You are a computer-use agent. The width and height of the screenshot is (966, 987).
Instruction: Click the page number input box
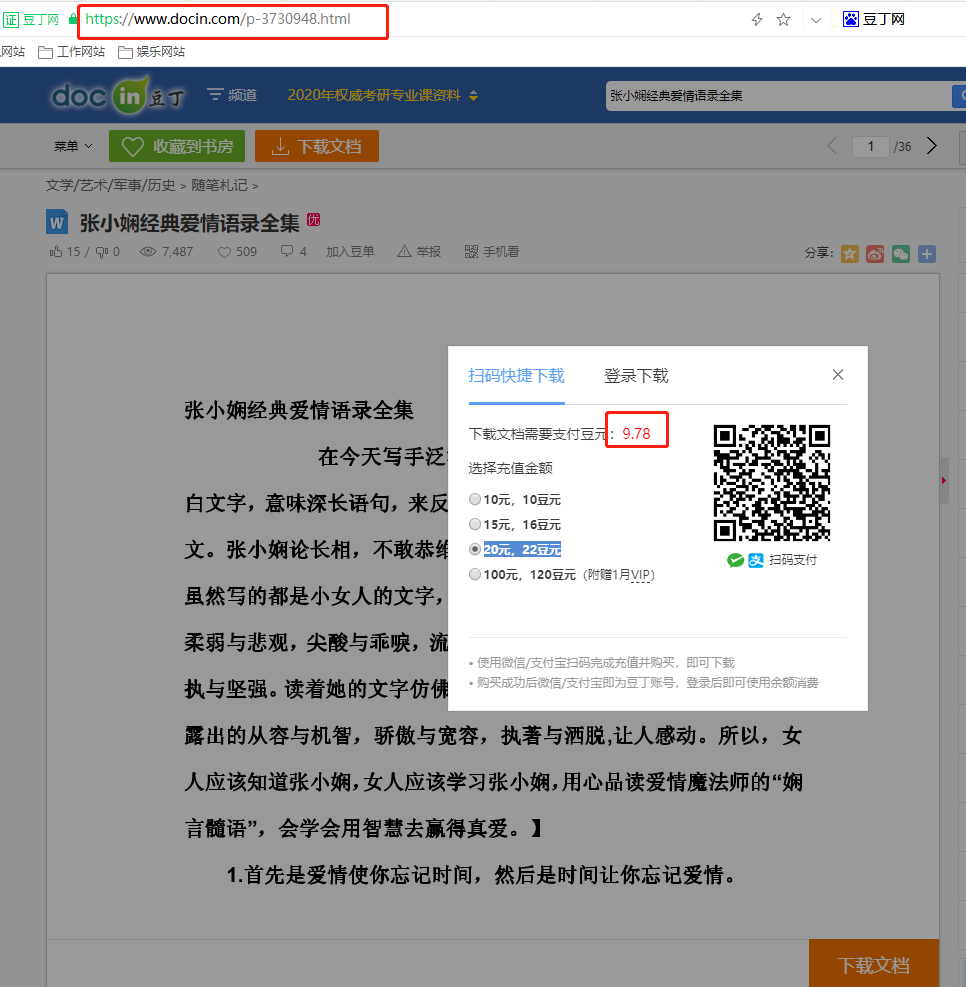(x=870, y=146)
